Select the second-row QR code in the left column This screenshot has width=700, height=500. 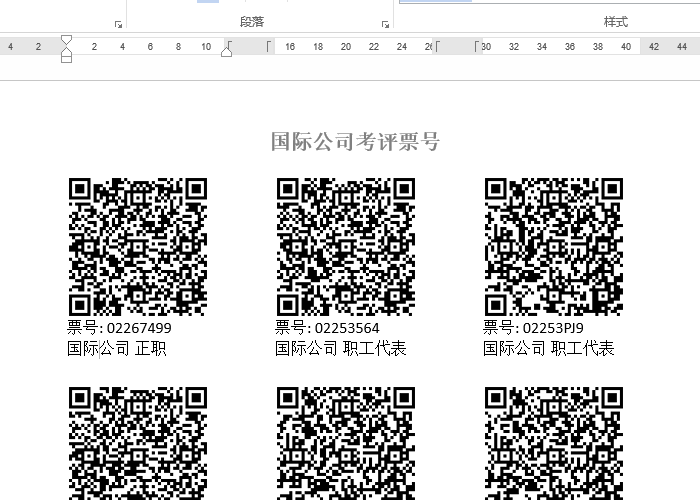[x=138, y=443]
